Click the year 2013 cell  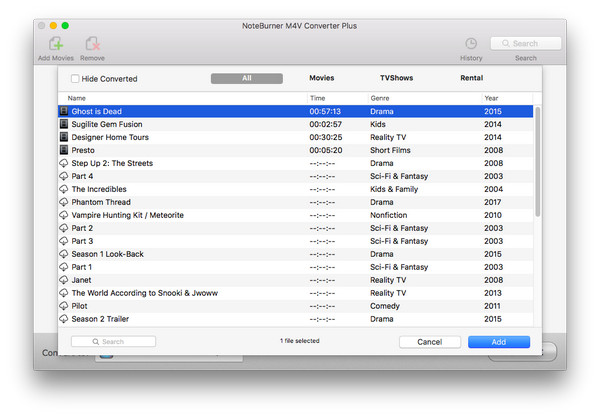pyautogui.click(x=492, y=293)
